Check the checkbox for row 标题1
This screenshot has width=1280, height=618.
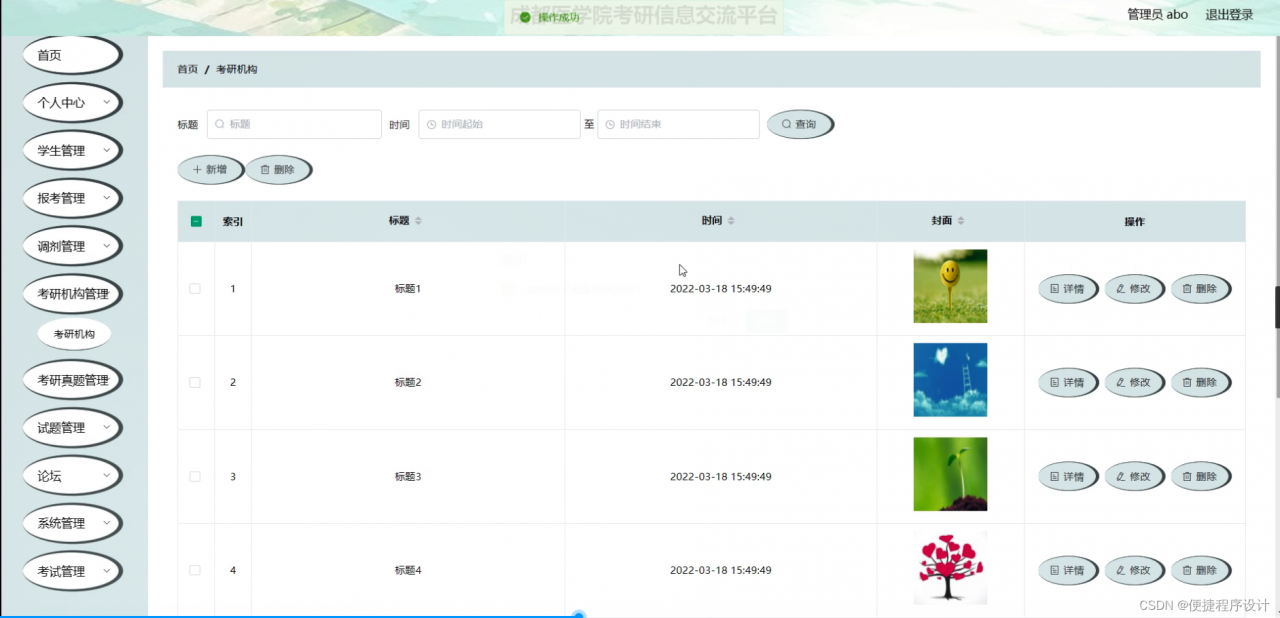pyautogui.click(x=196, y=288)
